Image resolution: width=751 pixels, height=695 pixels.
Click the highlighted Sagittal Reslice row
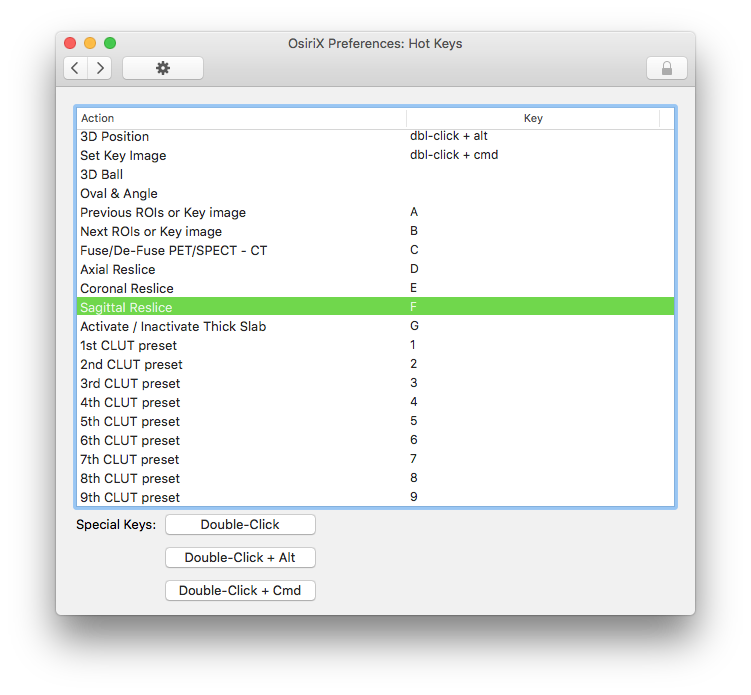coord(376,307)
